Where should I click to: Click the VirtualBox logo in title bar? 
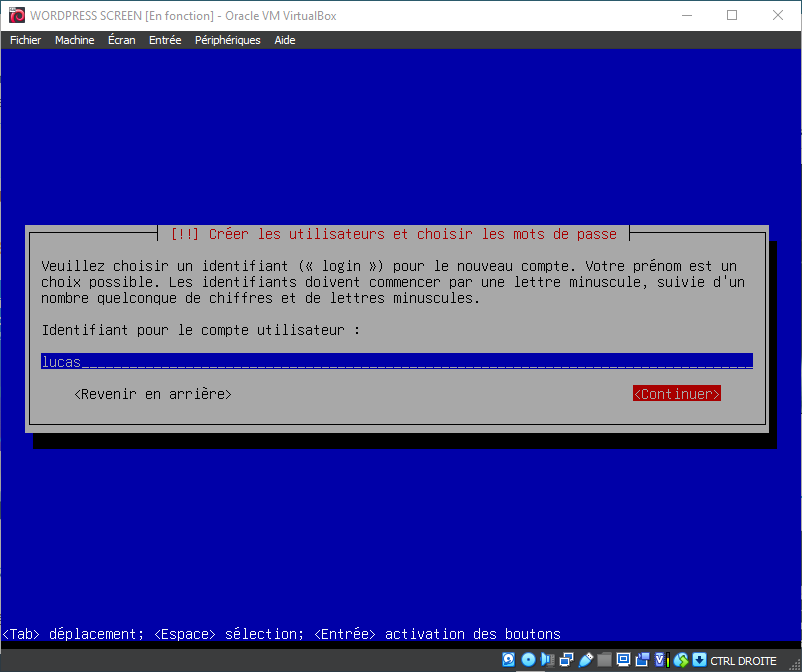click(15, 15)
